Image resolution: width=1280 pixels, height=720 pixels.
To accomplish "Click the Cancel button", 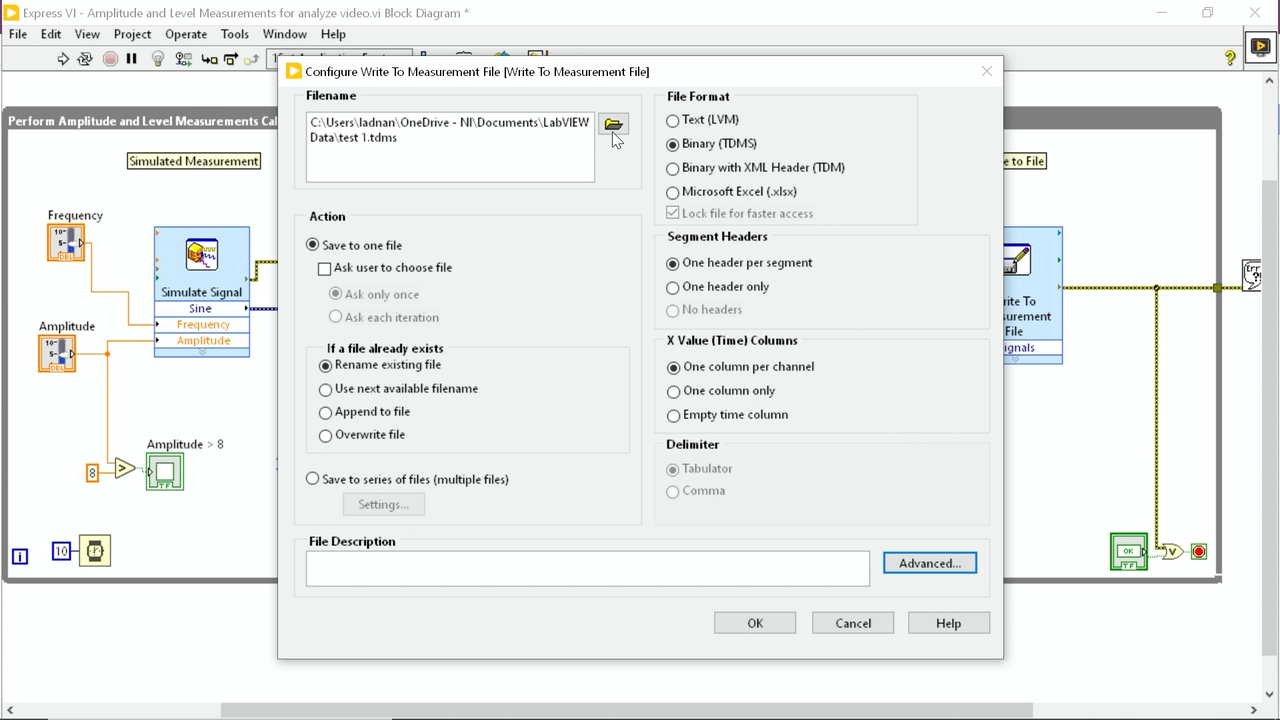I will (853, 624).
